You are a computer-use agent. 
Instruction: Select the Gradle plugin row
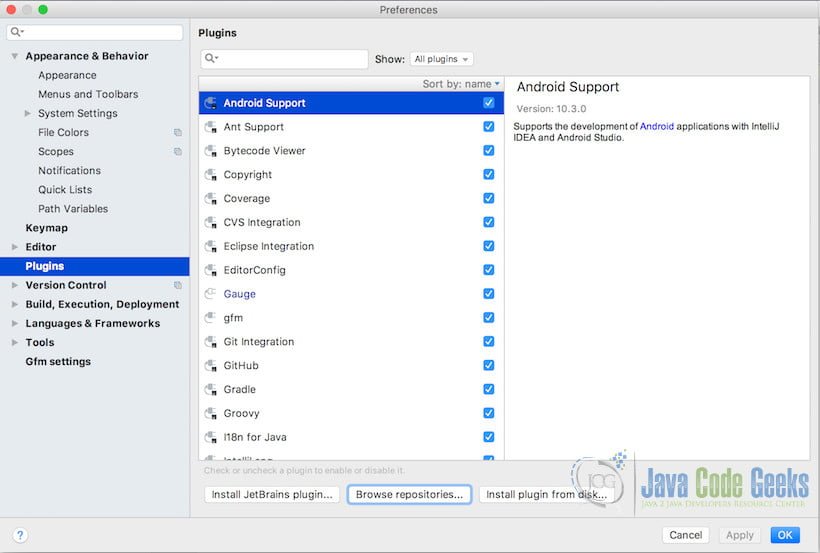pyautogui.click(x=351, y=389)
